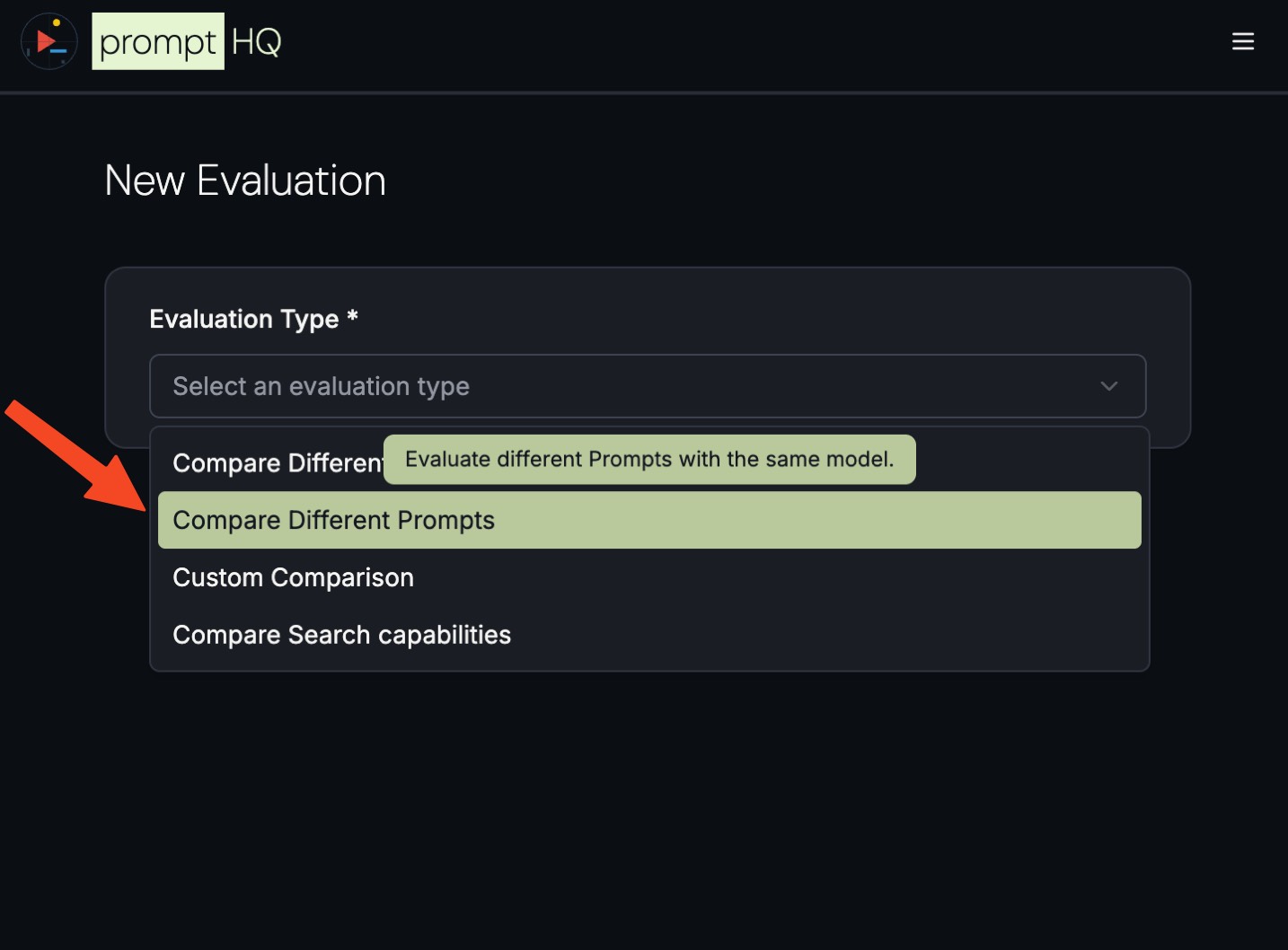Tap the three-line menu icon top right
This screenshot has width=1288, height=950.
tap(1243, 41)
